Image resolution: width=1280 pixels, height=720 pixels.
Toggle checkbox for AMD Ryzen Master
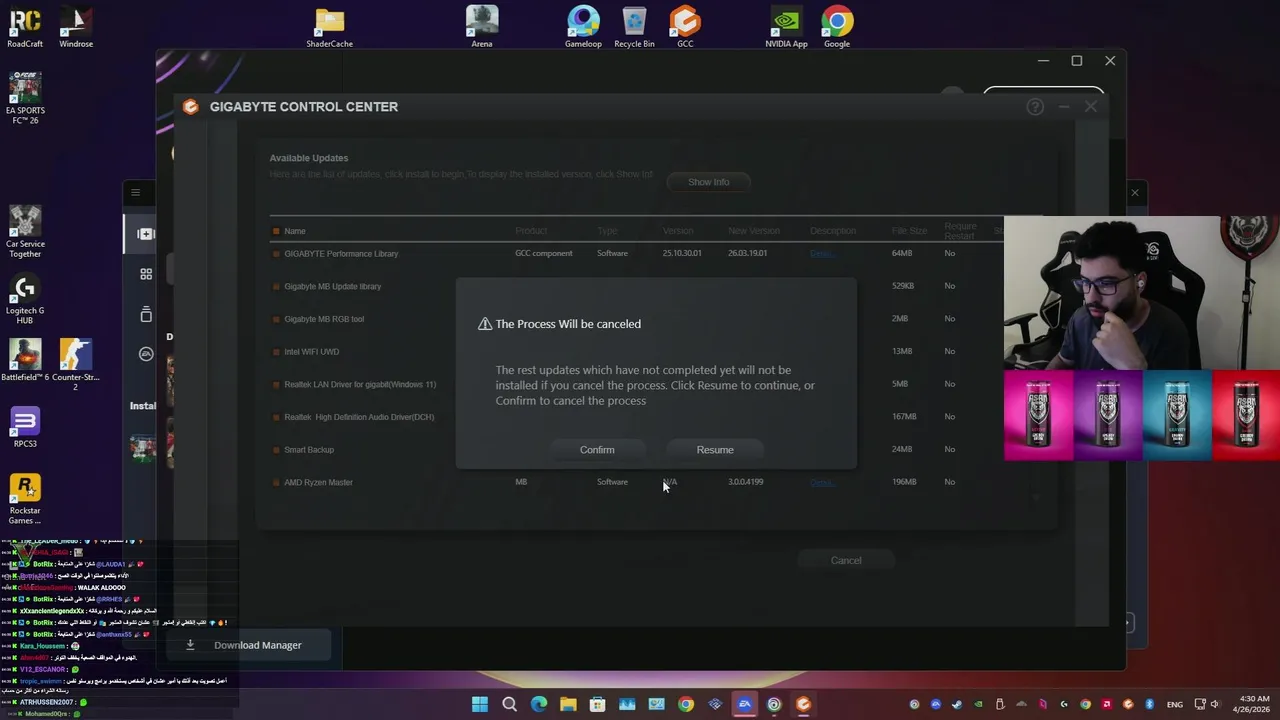point(276,483)
